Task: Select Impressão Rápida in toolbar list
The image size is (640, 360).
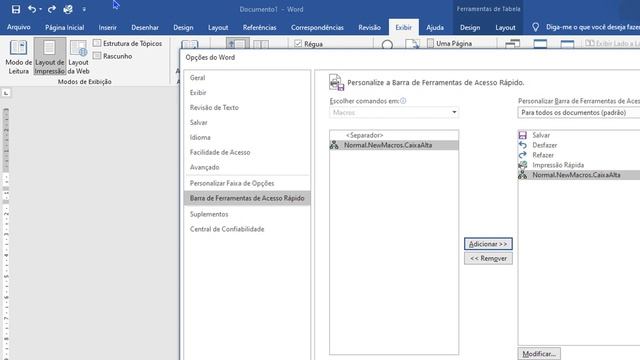Action: pyautogui.click(x=579, y=165)
